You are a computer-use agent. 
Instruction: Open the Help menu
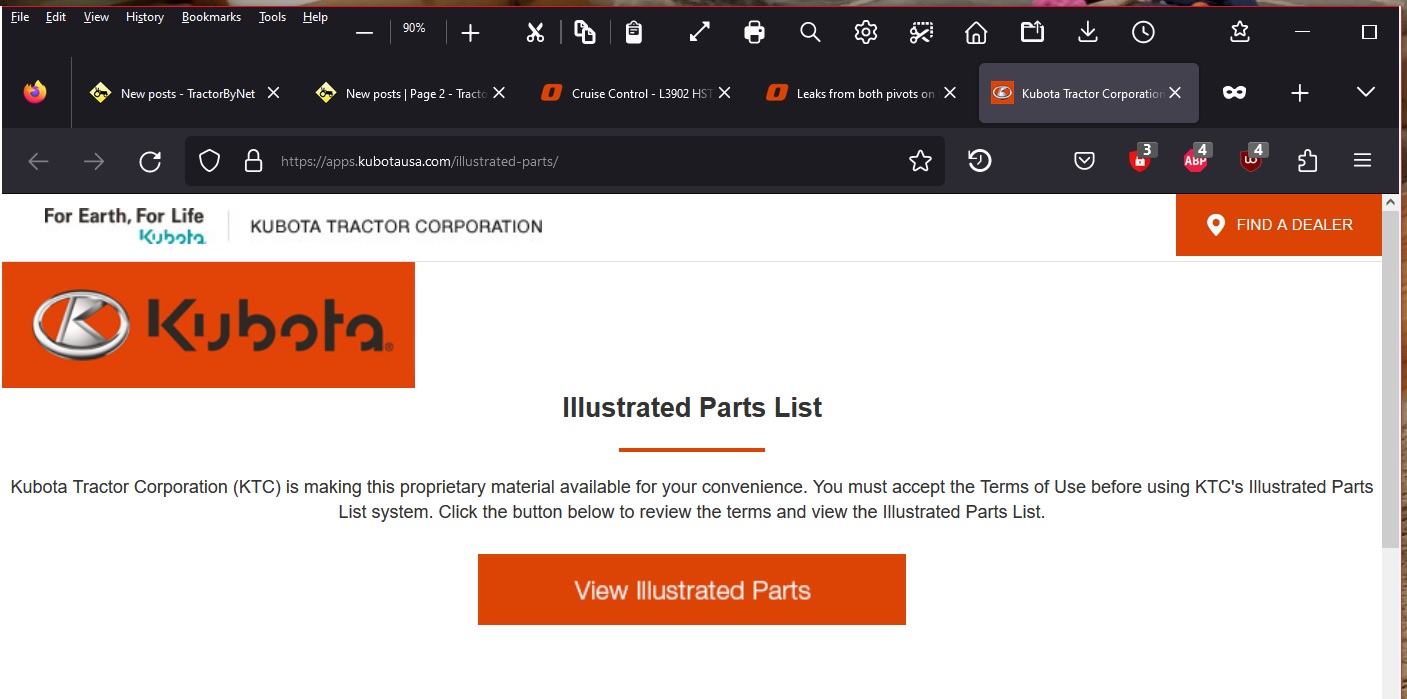click(x=315, y=17)
